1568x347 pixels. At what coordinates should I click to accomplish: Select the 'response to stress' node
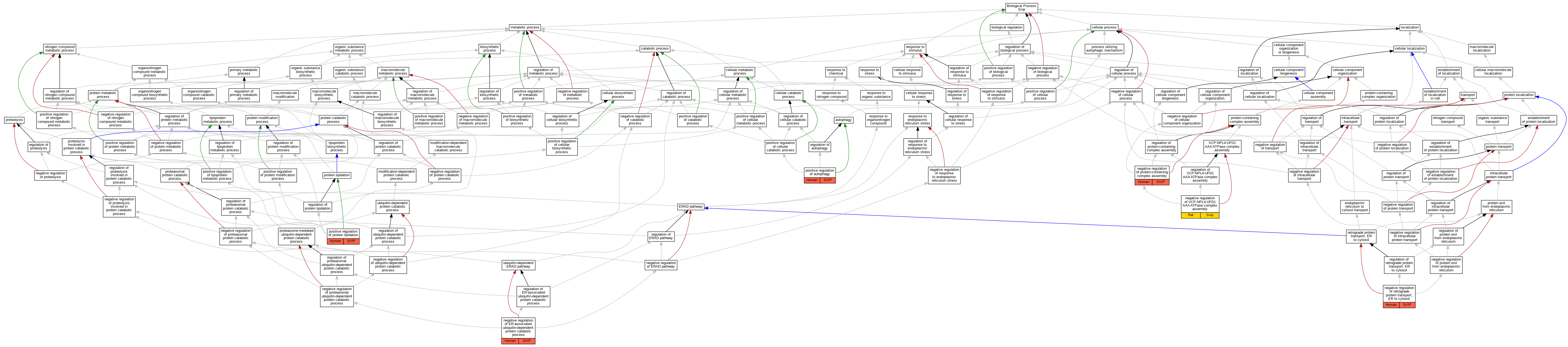tap(869, 72)
